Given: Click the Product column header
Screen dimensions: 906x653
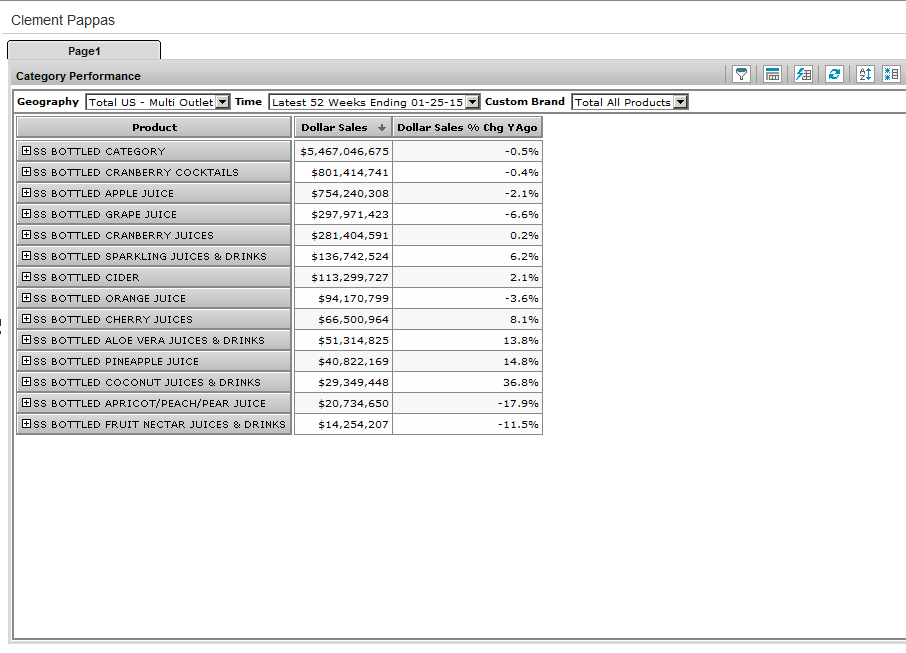Looking at the screenshot, I should click(x=154, y=127).
